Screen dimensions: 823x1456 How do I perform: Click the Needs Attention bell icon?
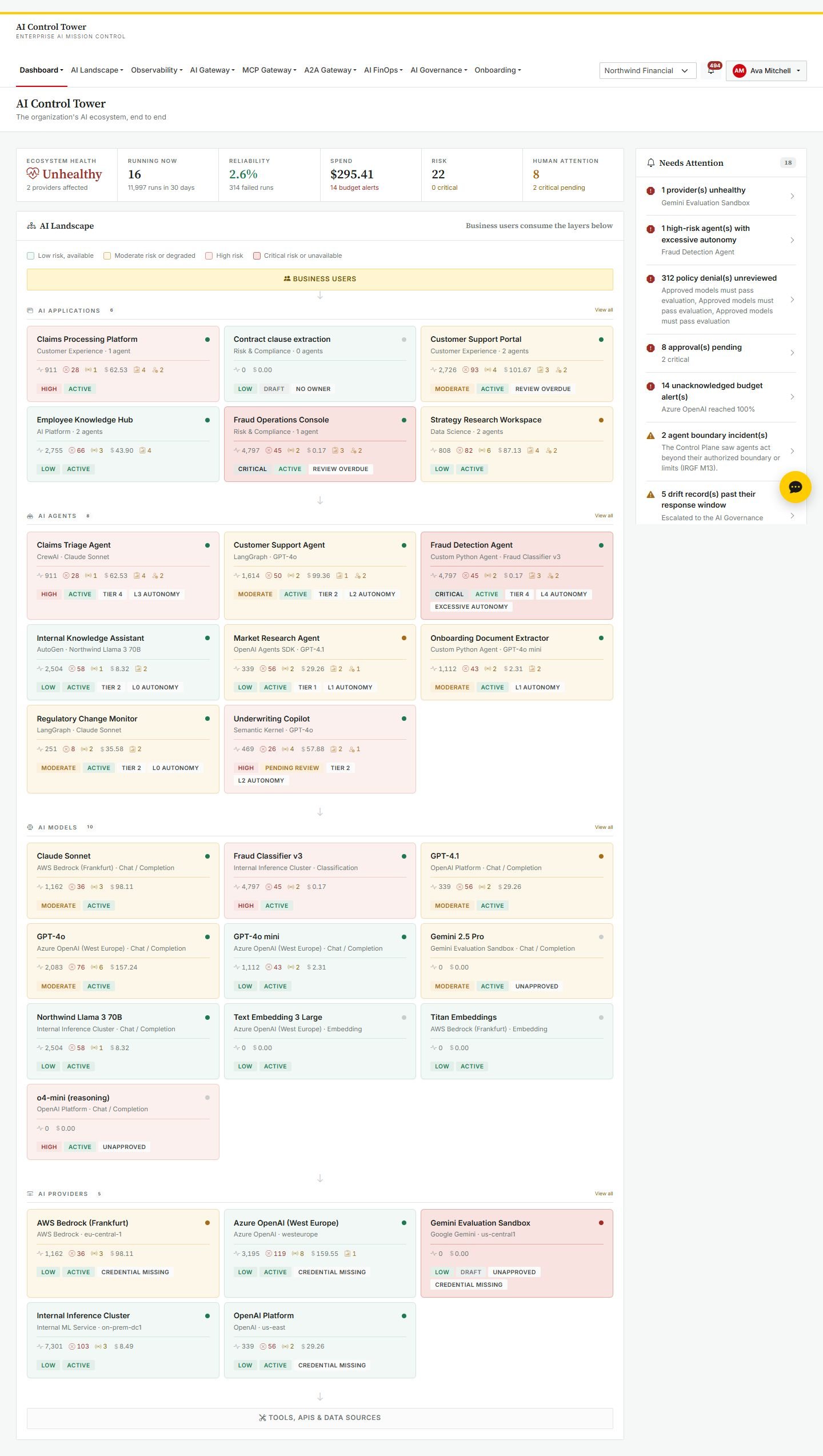(650, 163)
